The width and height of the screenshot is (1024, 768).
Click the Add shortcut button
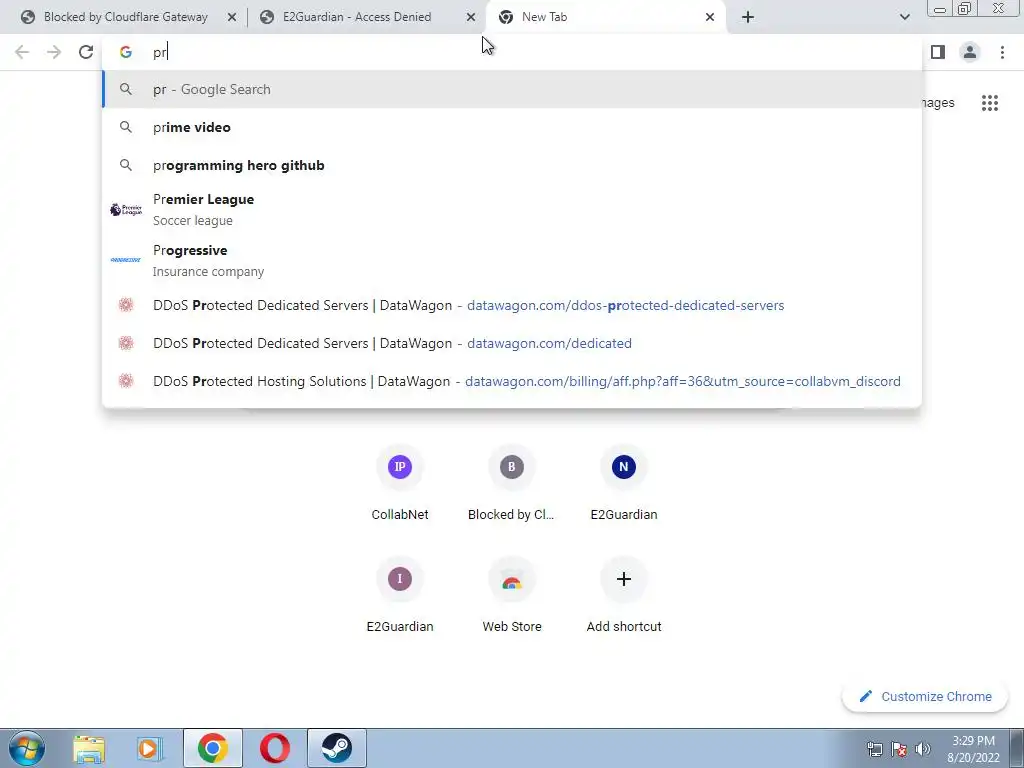coord(624,595)
